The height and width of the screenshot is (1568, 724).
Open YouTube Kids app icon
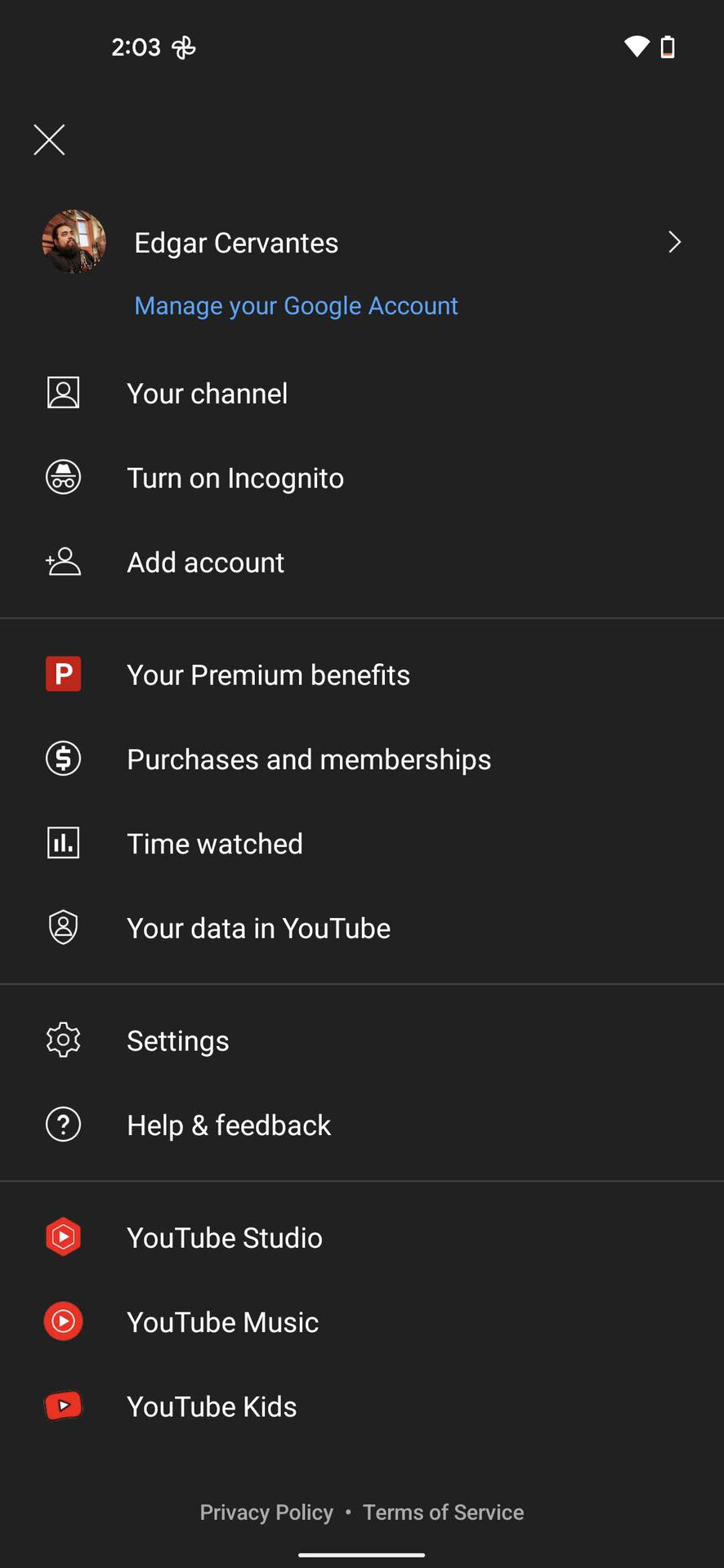coord(63,1405)
